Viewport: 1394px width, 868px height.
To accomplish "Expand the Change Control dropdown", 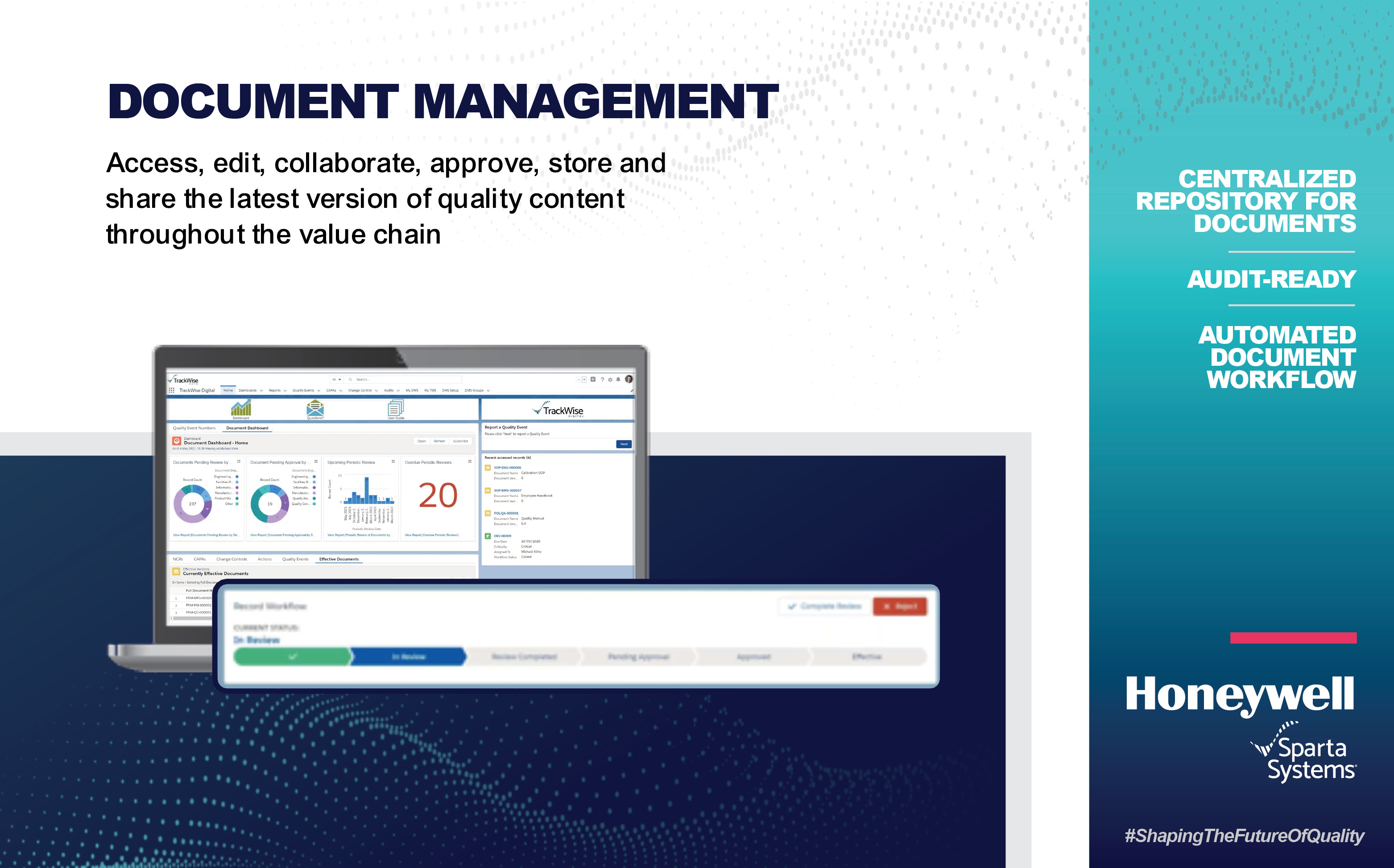I will [376, 391].
